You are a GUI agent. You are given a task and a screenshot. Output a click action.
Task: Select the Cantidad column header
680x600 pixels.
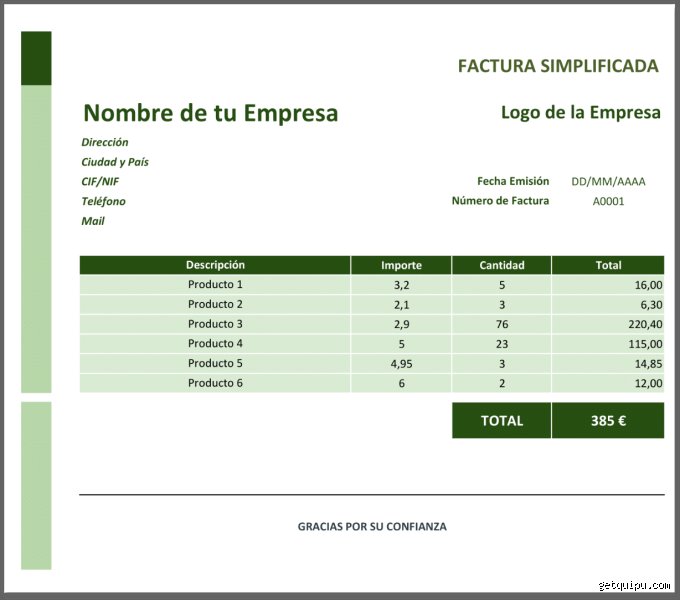502,265
